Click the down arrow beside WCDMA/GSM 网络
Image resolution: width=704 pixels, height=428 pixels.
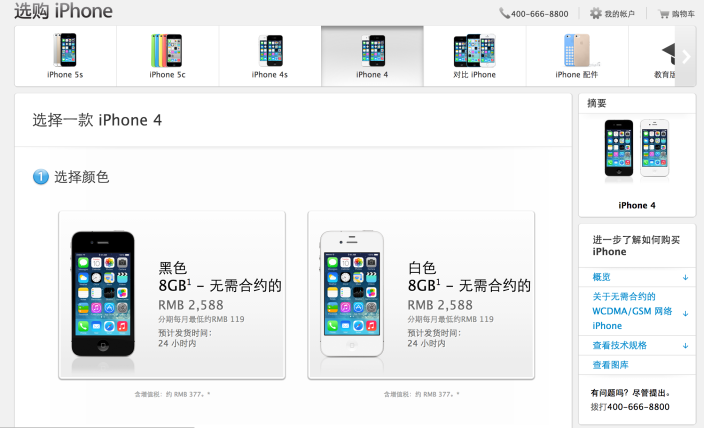(x=686, y=313)
